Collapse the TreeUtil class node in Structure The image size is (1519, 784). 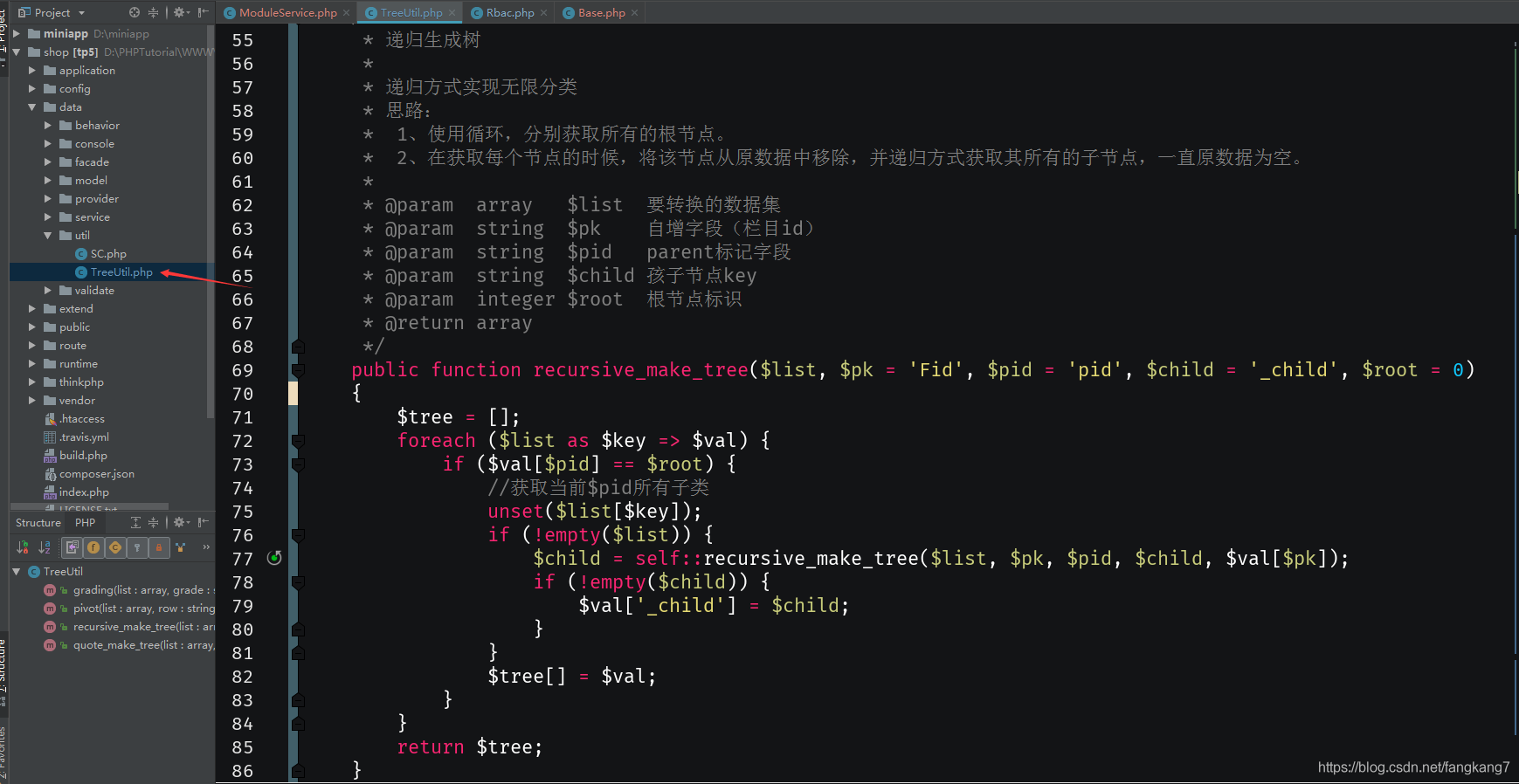[x=17, y=572]
